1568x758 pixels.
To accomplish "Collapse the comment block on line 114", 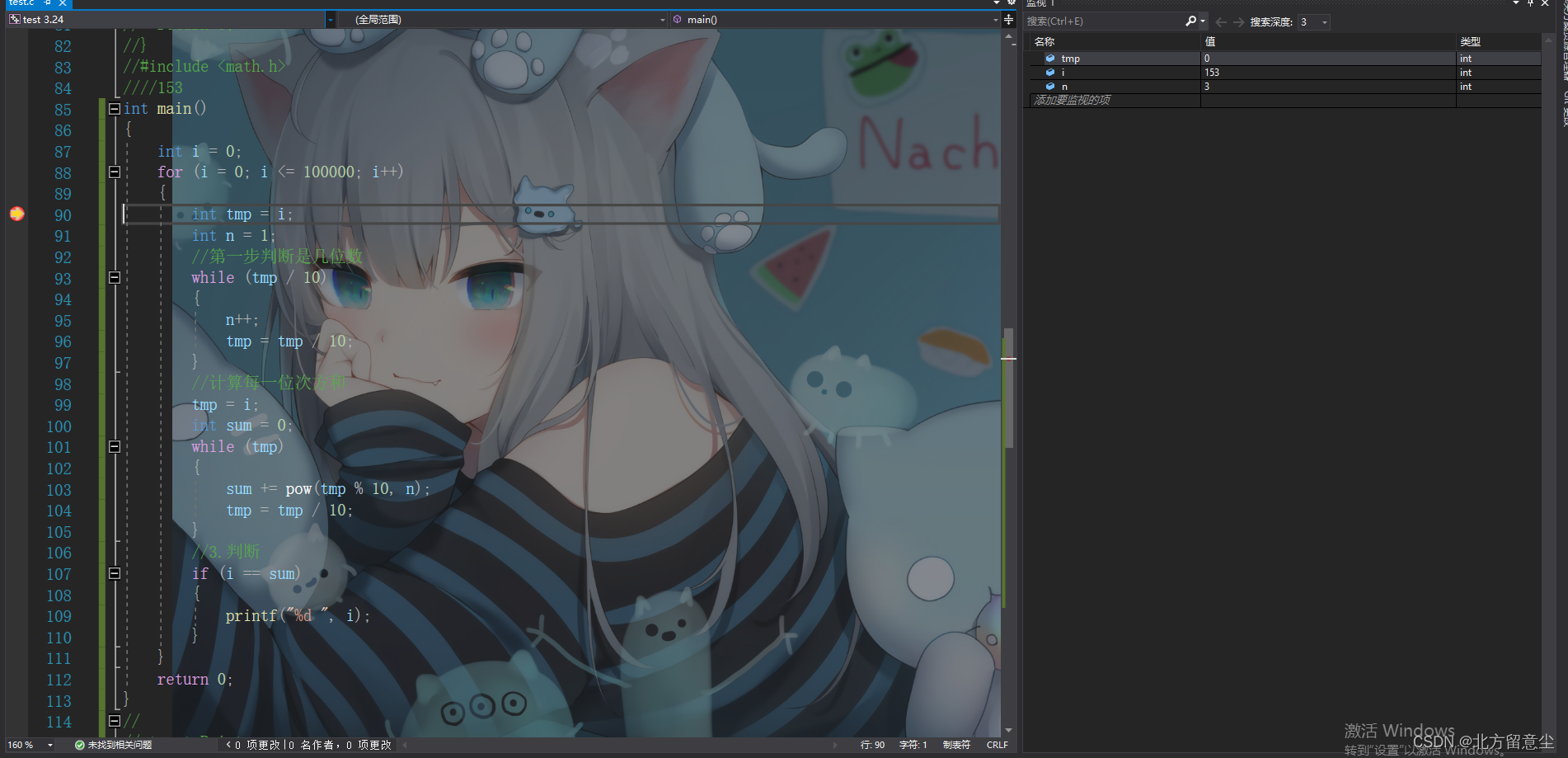I will pos(115,721).
